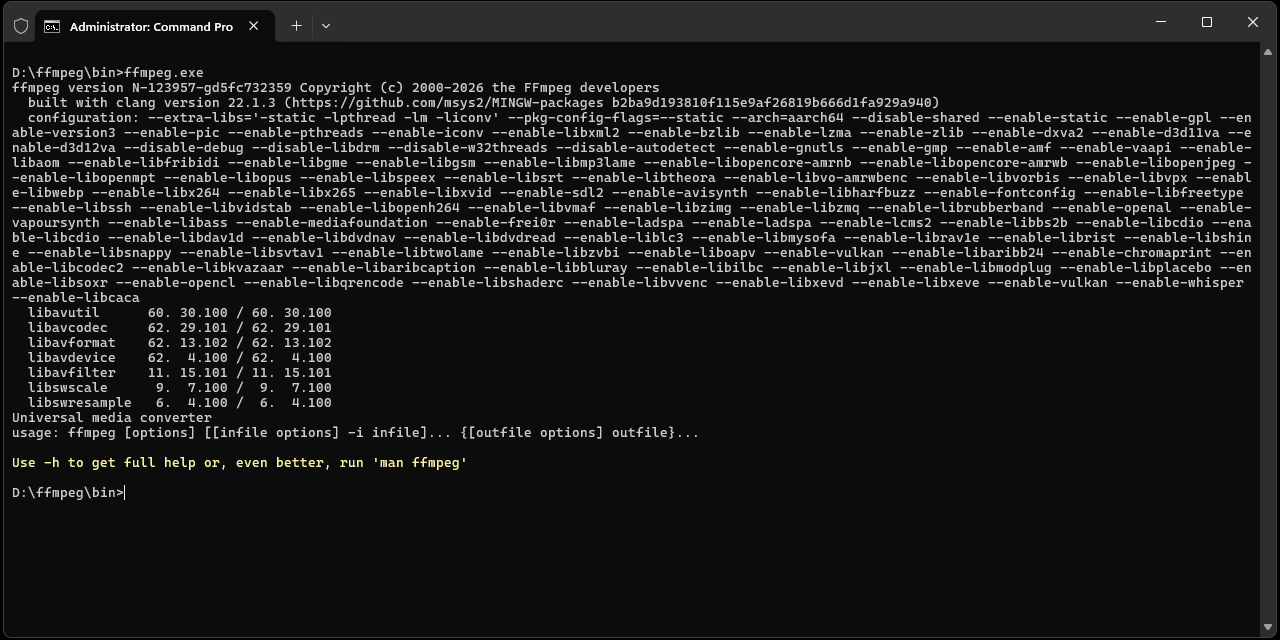
Task: Open a new tab with the plus icon
Action: coord(296,25)
